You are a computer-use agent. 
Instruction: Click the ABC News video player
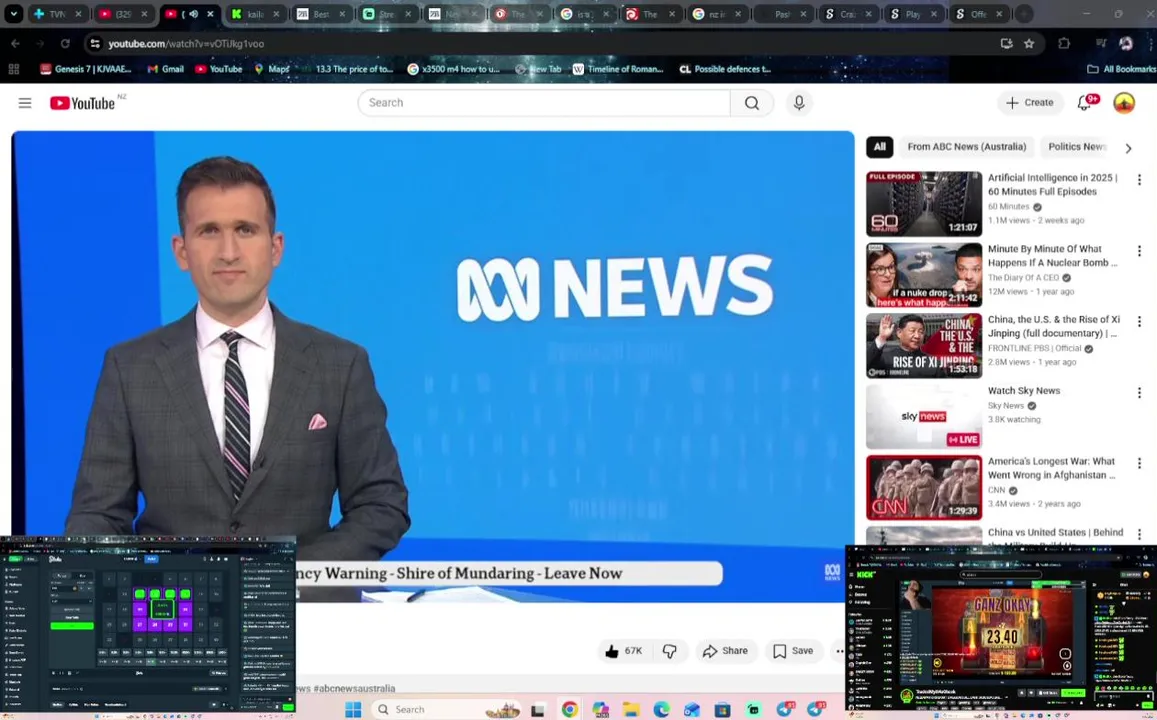[432, 366]
